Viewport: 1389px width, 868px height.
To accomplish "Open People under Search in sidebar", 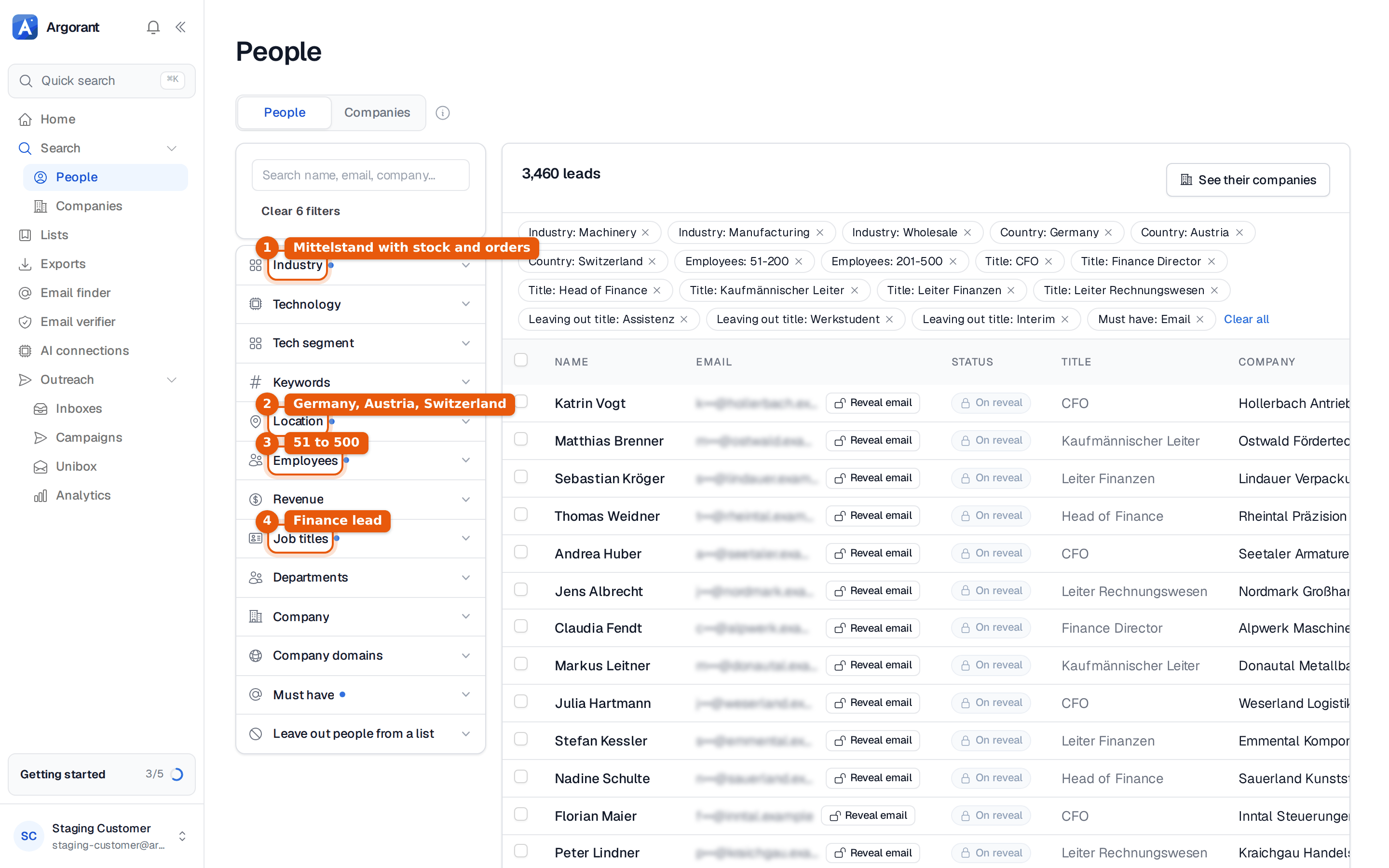I will tap(106, 177).
